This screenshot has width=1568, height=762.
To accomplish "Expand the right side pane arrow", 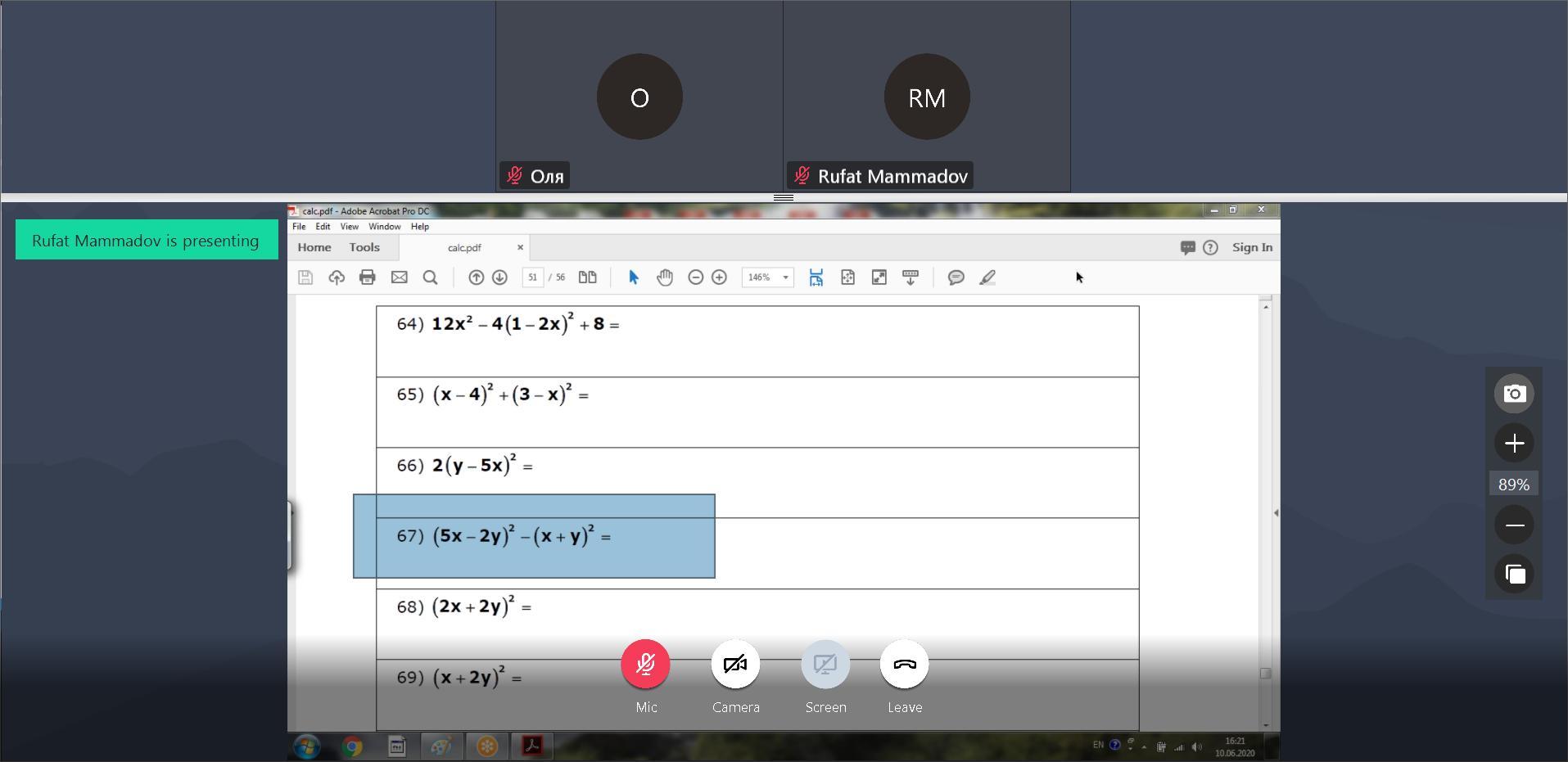I will click(x=1275, y=513).
